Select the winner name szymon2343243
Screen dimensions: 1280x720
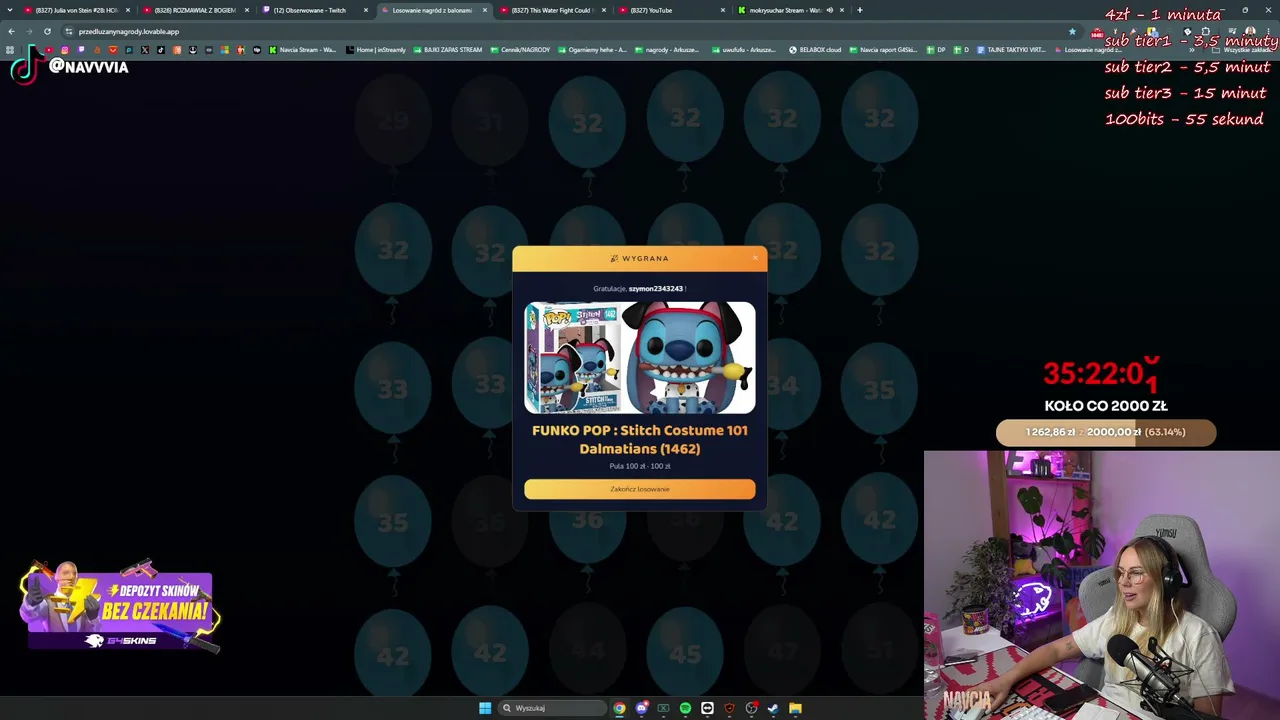coord(656,289)
